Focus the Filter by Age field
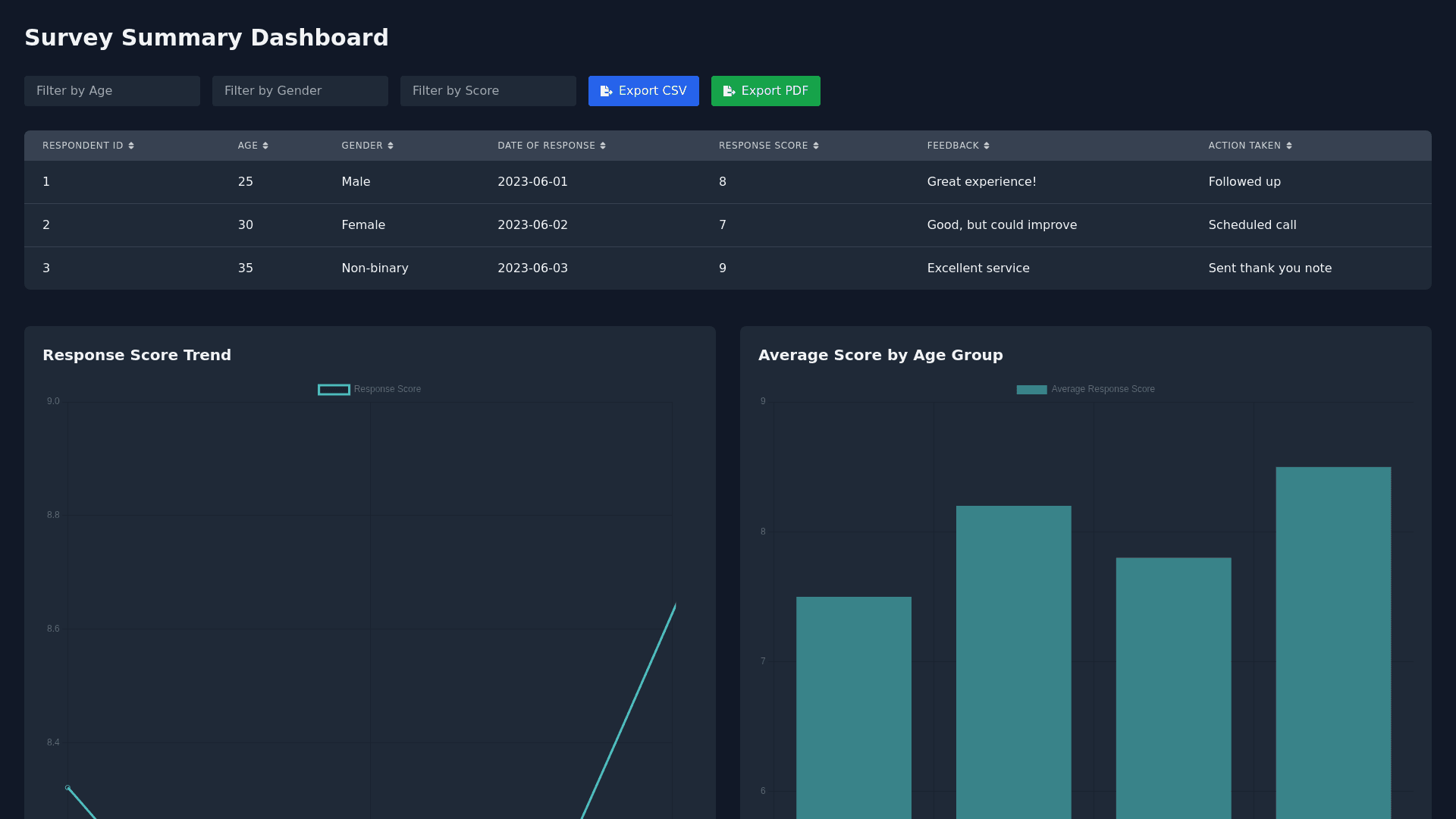Image resolution: width=1456 pixels, height=819 pixels. (x=112, y=91)
